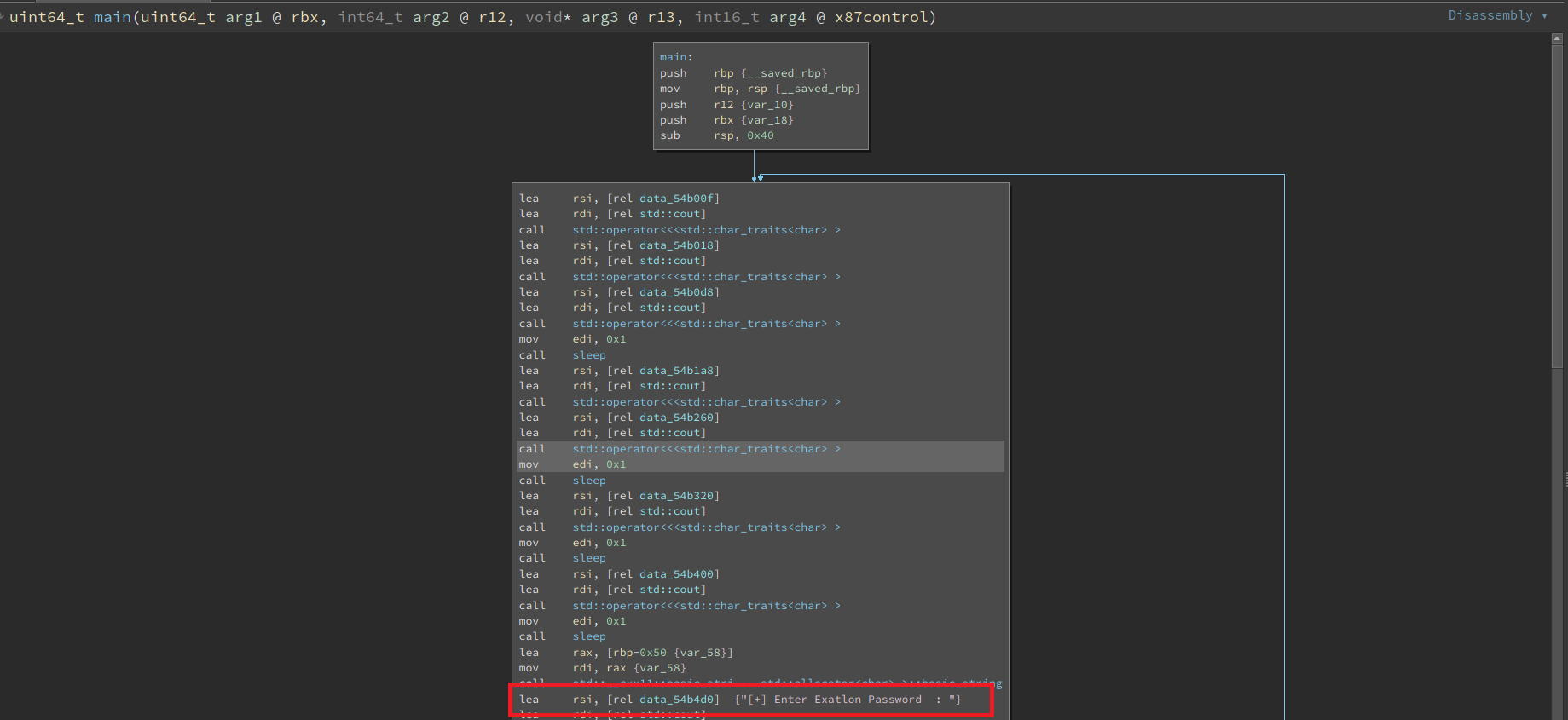Image resolution: width=1568 pixels, height=720 pixels.
Task: Select lea rax, [rbp-0x50 {var_58}] instruction
Action: click(626, 653)
